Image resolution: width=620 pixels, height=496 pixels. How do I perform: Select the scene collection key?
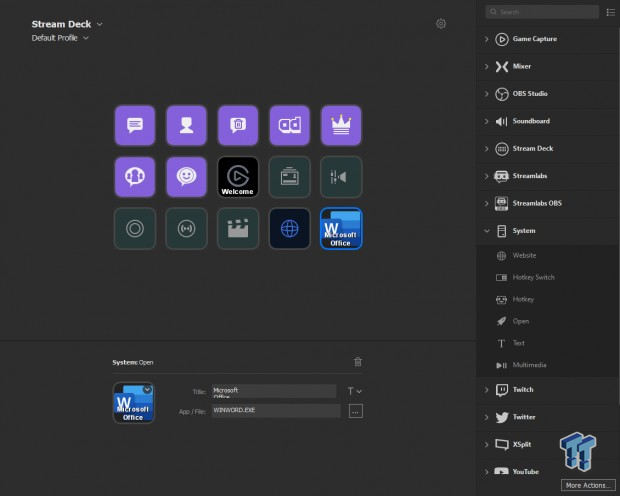(x=289, y=177)
